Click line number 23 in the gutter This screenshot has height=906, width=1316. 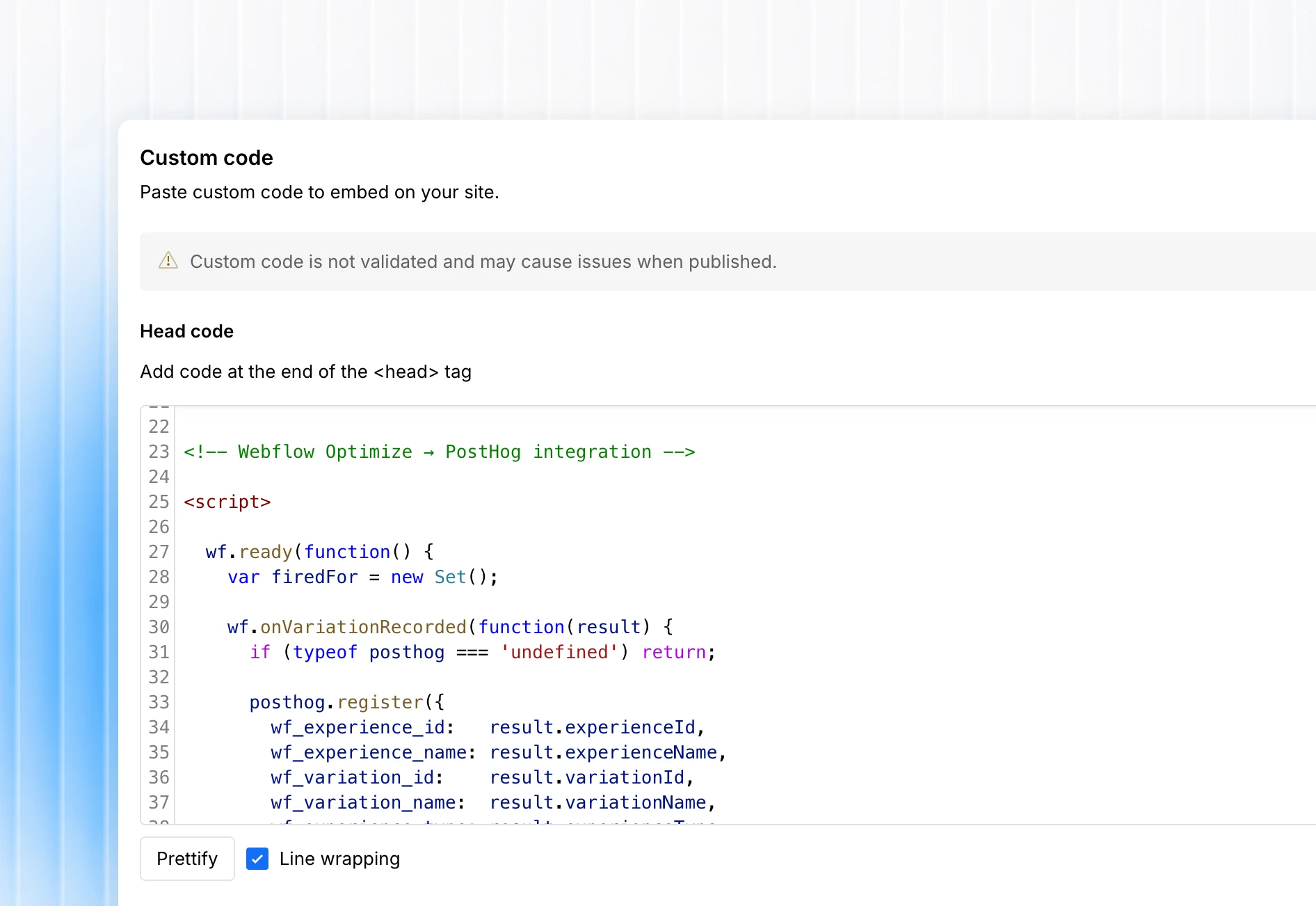(x=159, y=452)
